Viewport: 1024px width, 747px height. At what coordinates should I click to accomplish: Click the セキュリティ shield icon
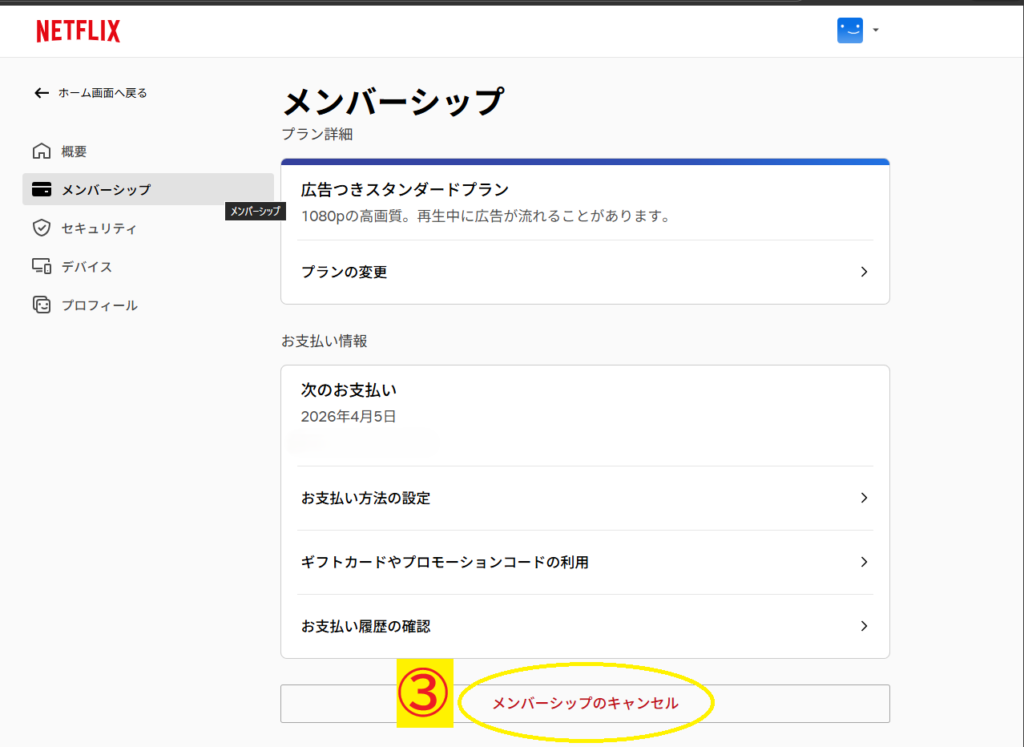(41, 228)
